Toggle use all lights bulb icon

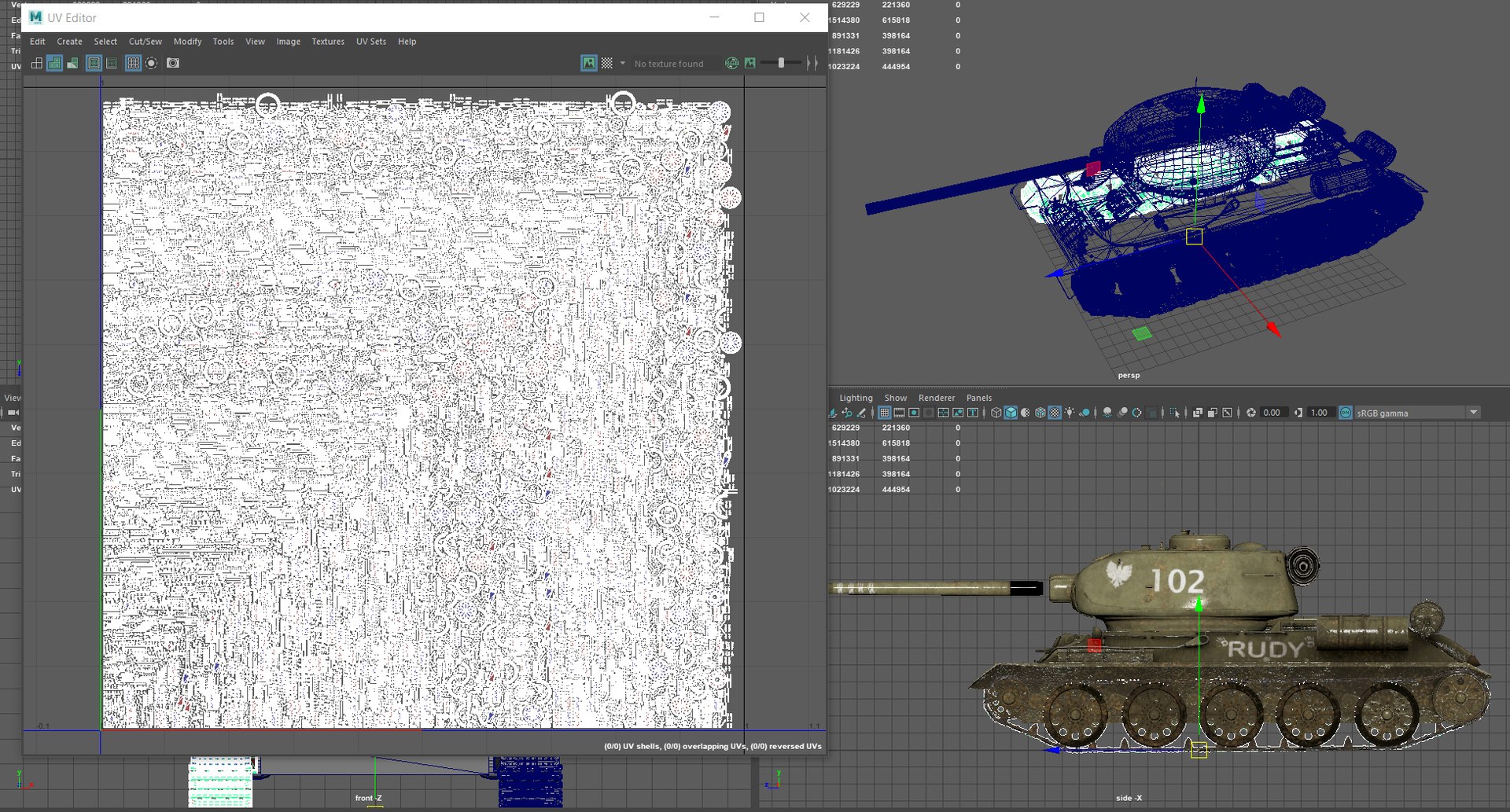tap(1070, 413)
